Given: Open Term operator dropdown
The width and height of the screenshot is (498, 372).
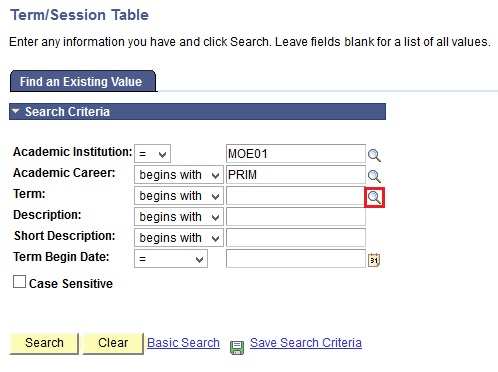Looking at the screenshot, I should point(179,196).
